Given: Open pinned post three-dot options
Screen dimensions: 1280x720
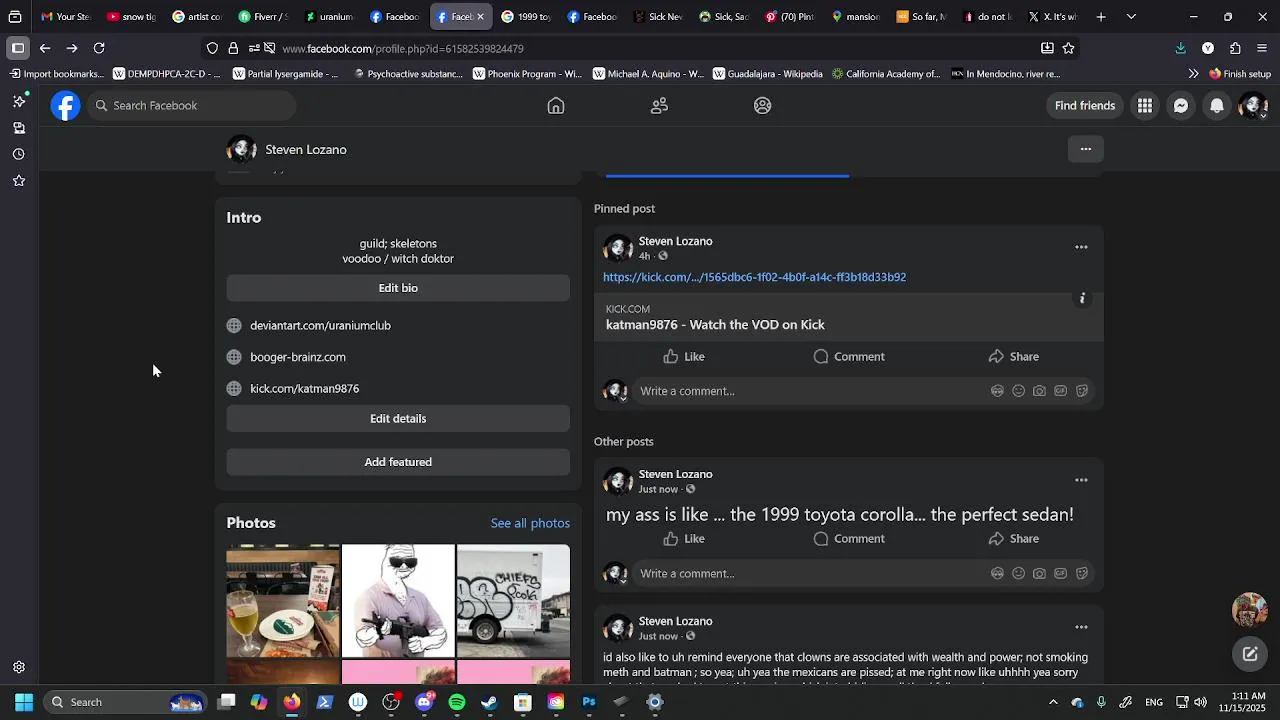Looking at the screenshot, I should pyautogui.click(x=1081, y=247).
